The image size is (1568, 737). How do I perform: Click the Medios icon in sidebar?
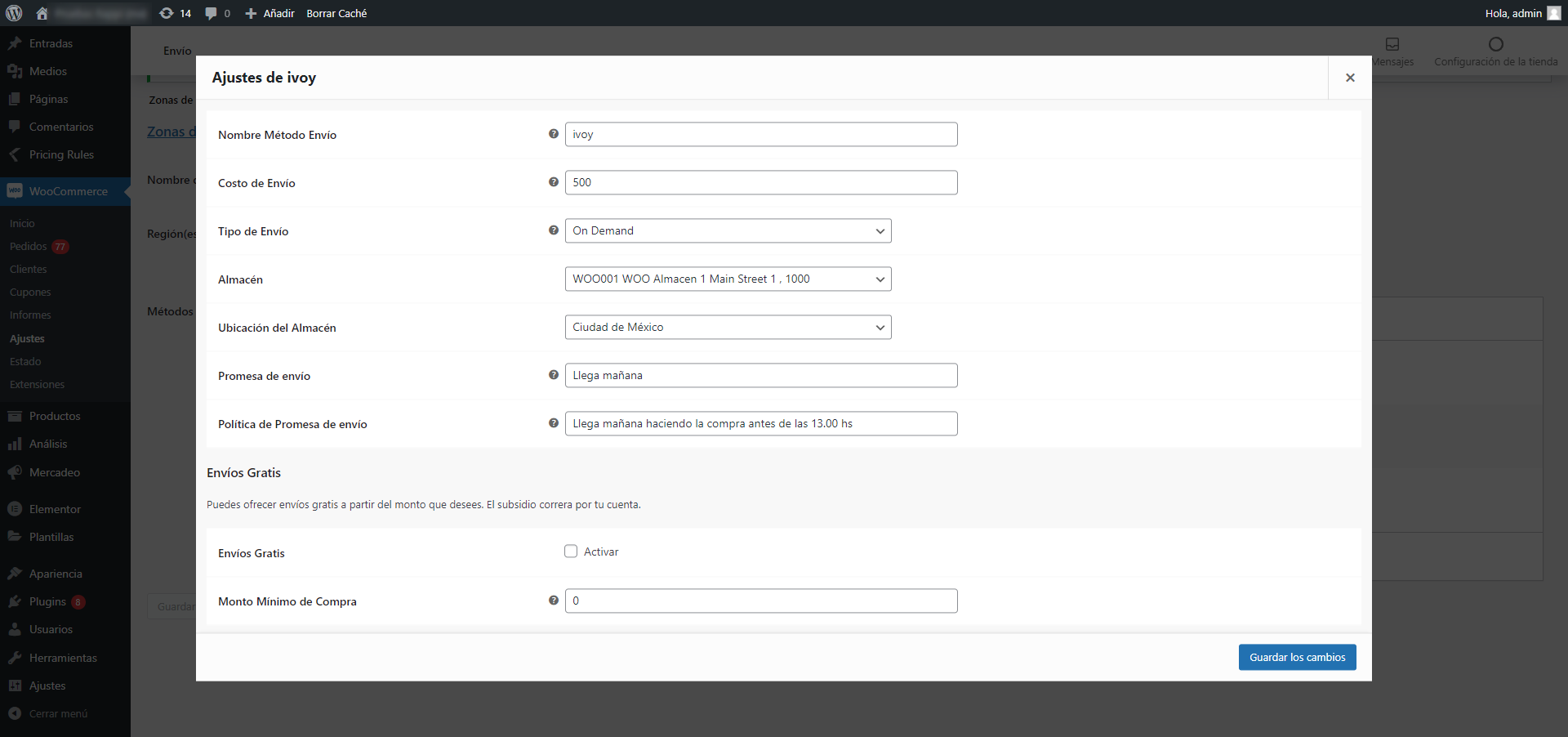(x=15, y=71)
